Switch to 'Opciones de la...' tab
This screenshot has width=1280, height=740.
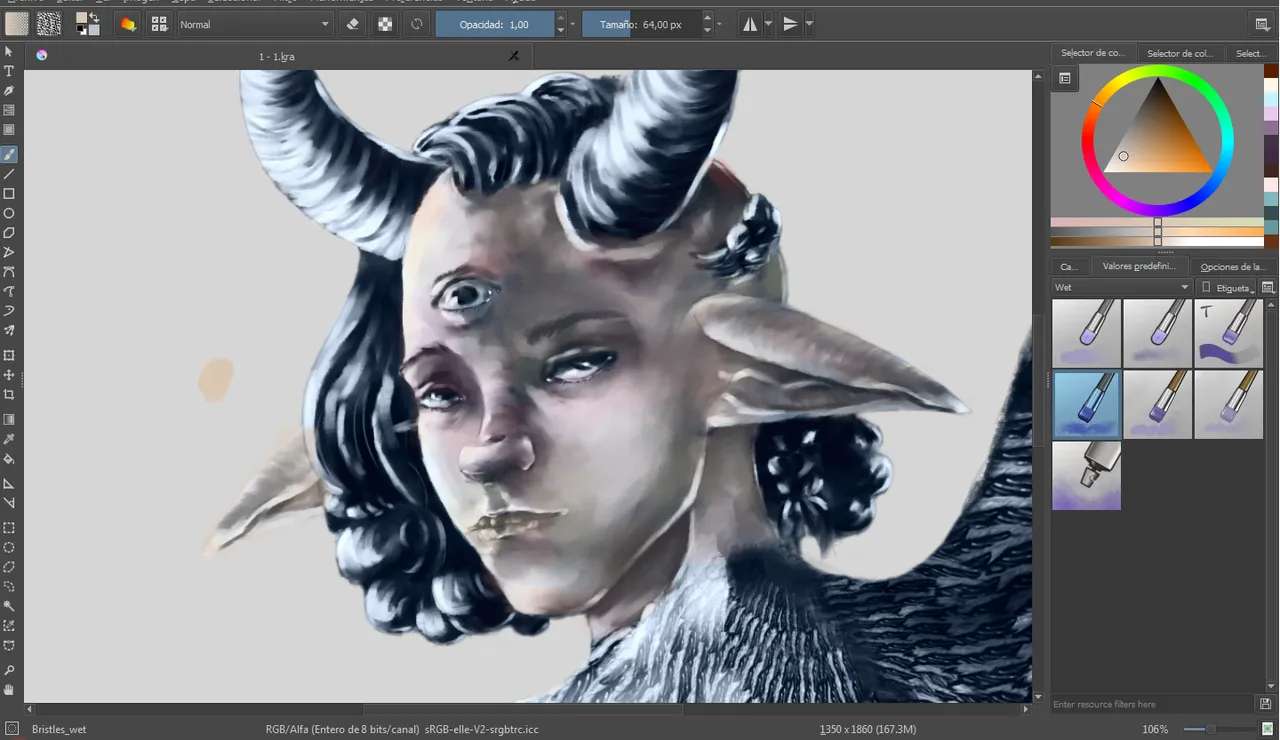pyautogui.click(x=1233, y=267)
